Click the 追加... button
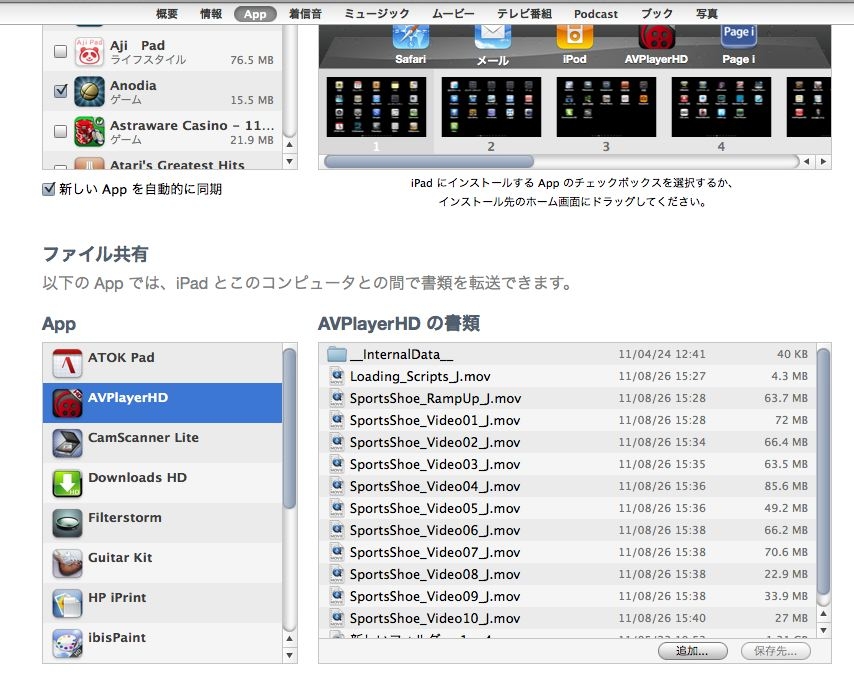 point(693,651)
